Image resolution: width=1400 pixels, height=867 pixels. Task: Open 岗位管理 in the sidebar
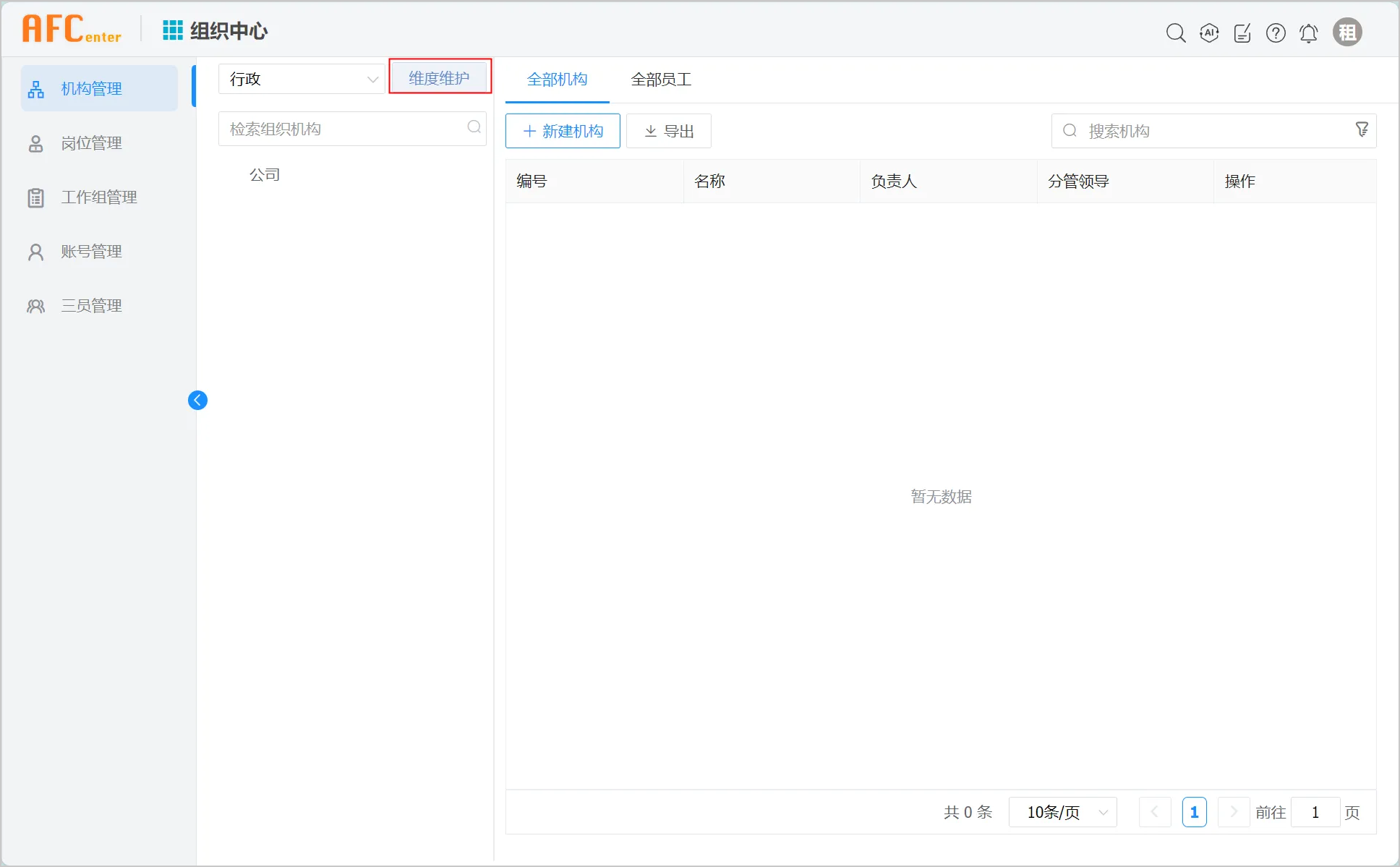[91, 143]
